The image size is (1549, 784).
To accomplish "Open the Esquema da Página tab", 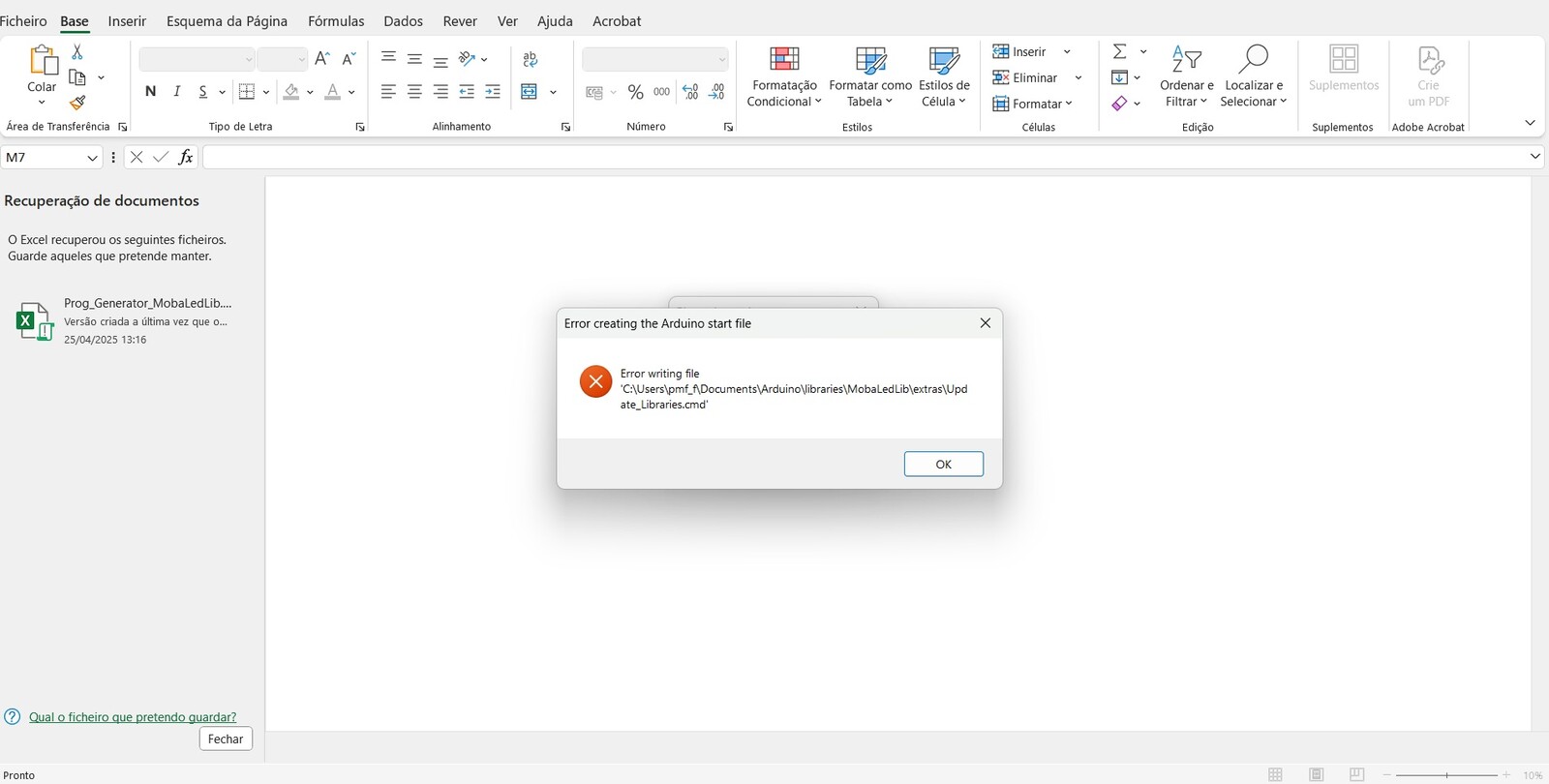I will click(227, 21).
